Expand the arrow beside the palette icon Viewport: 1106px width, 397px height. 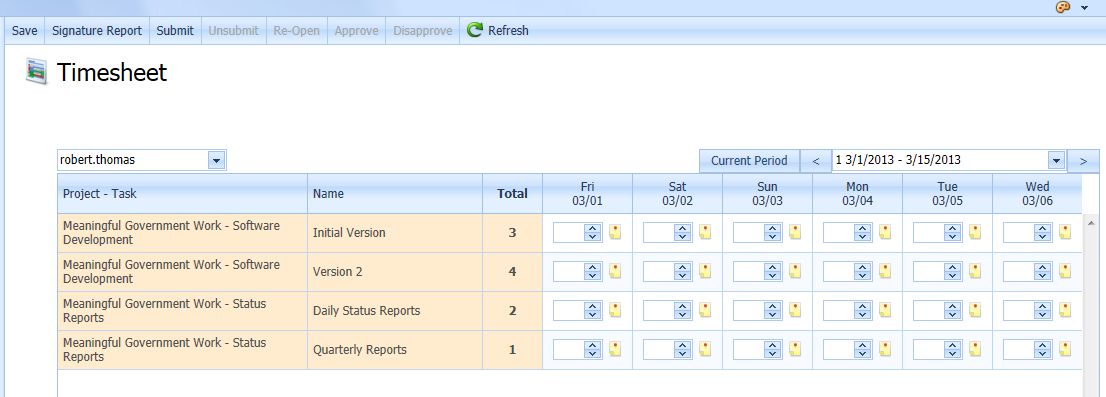coord(1084,8)
